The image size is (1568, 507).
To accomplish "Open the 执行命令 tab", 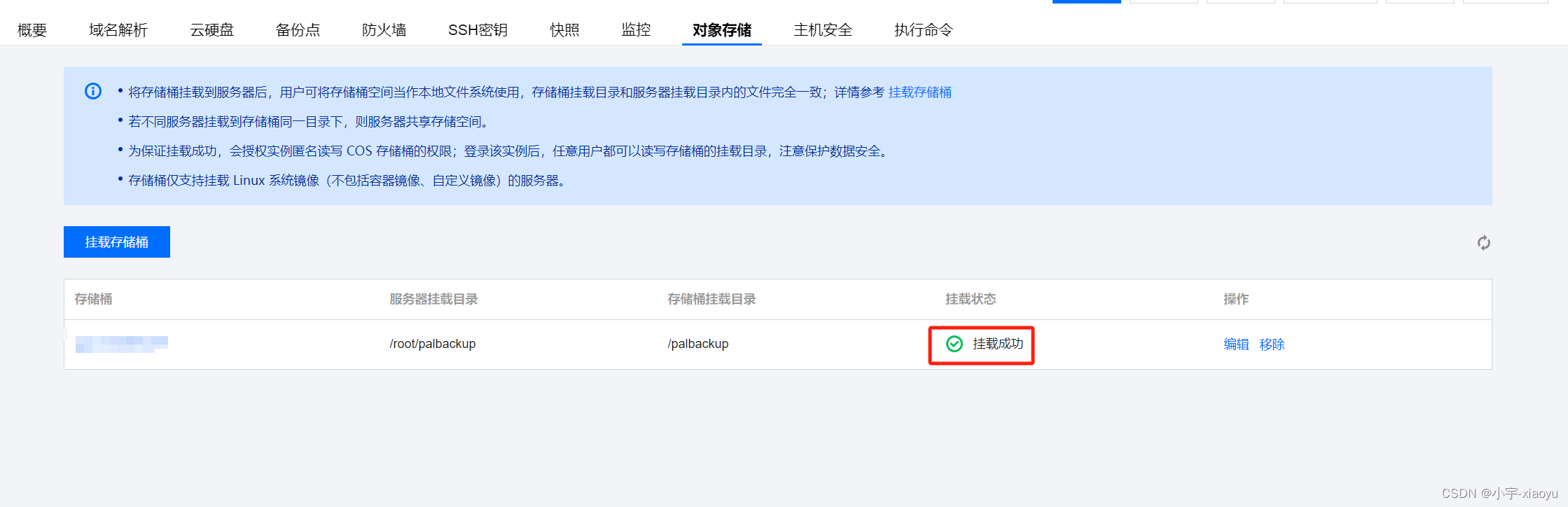I will tap(924, 30).
